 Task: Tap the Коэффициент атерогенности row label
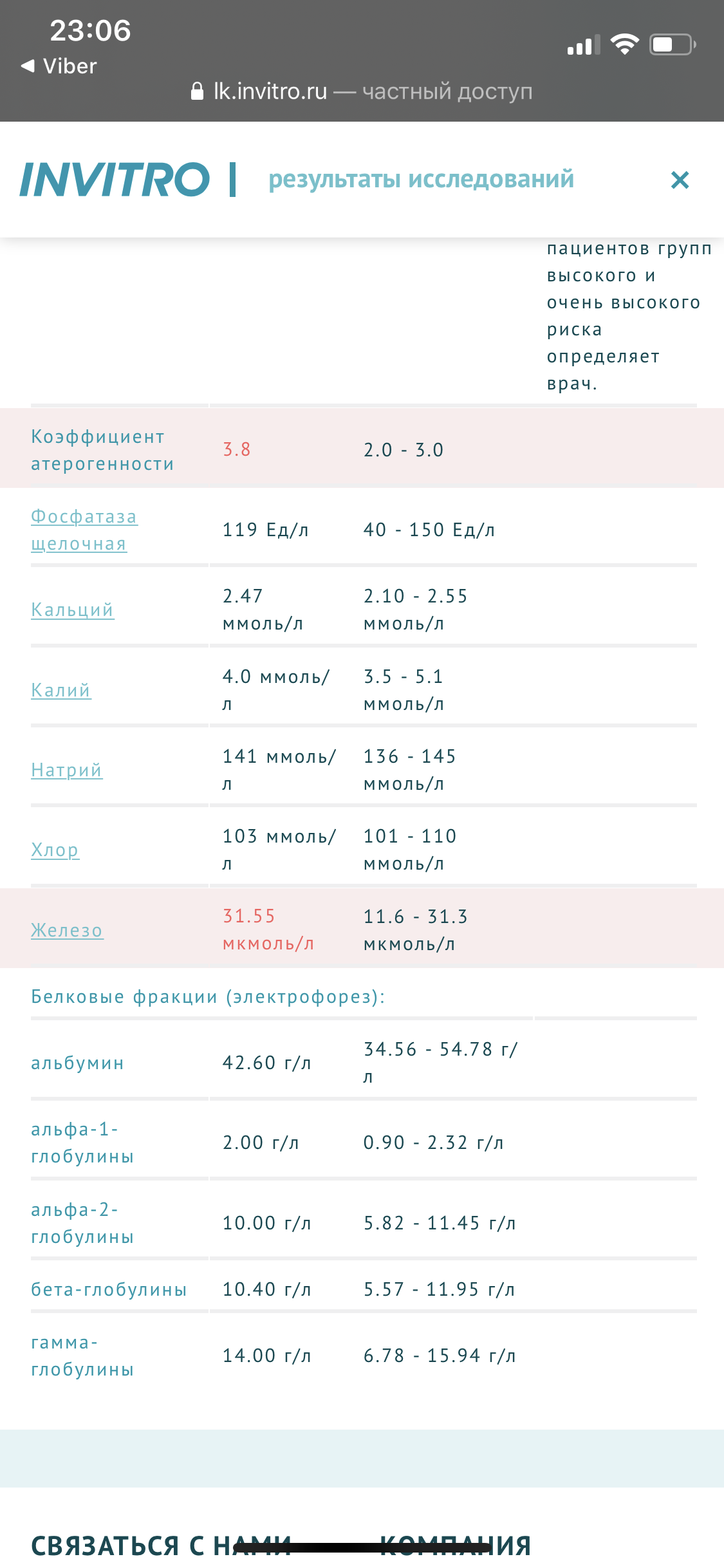[102, 450]
